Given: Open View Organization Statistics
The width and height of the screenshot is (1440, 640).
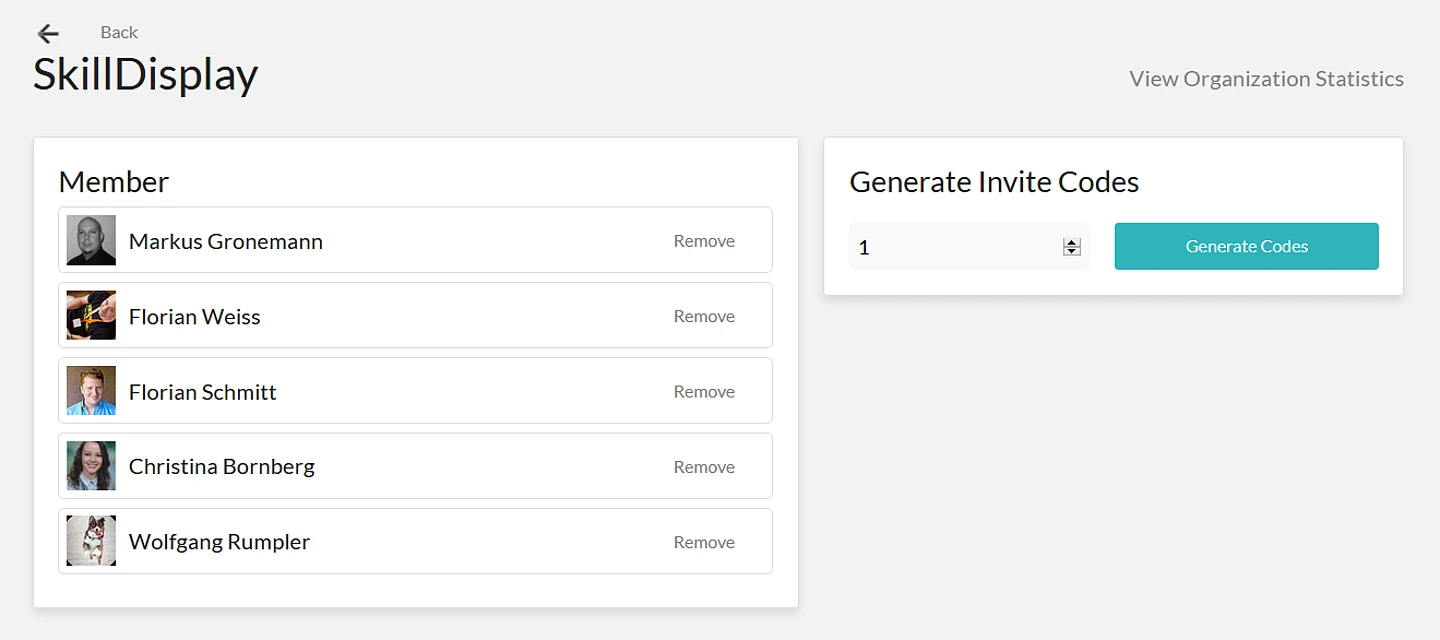Looking at the screenshot, I should [1266, 79].
